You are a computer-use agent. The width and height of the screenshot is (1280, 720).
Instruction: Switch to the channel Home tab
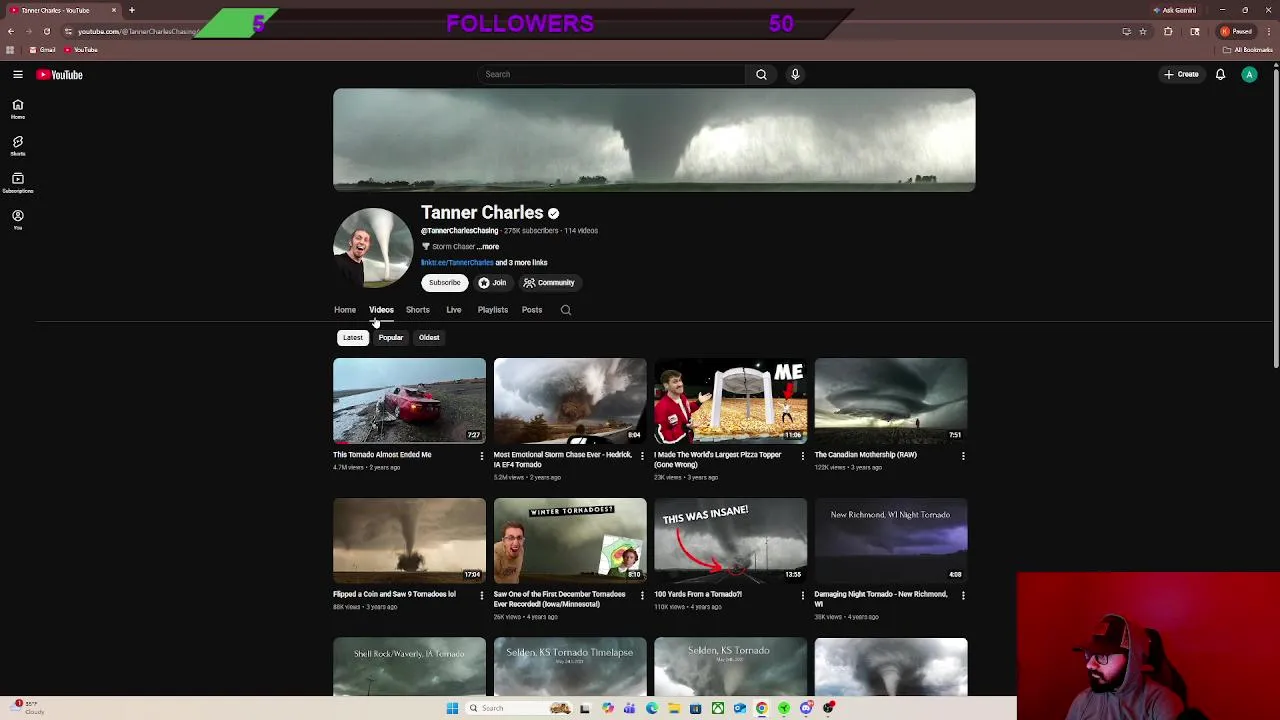click(x=345, y=310)
